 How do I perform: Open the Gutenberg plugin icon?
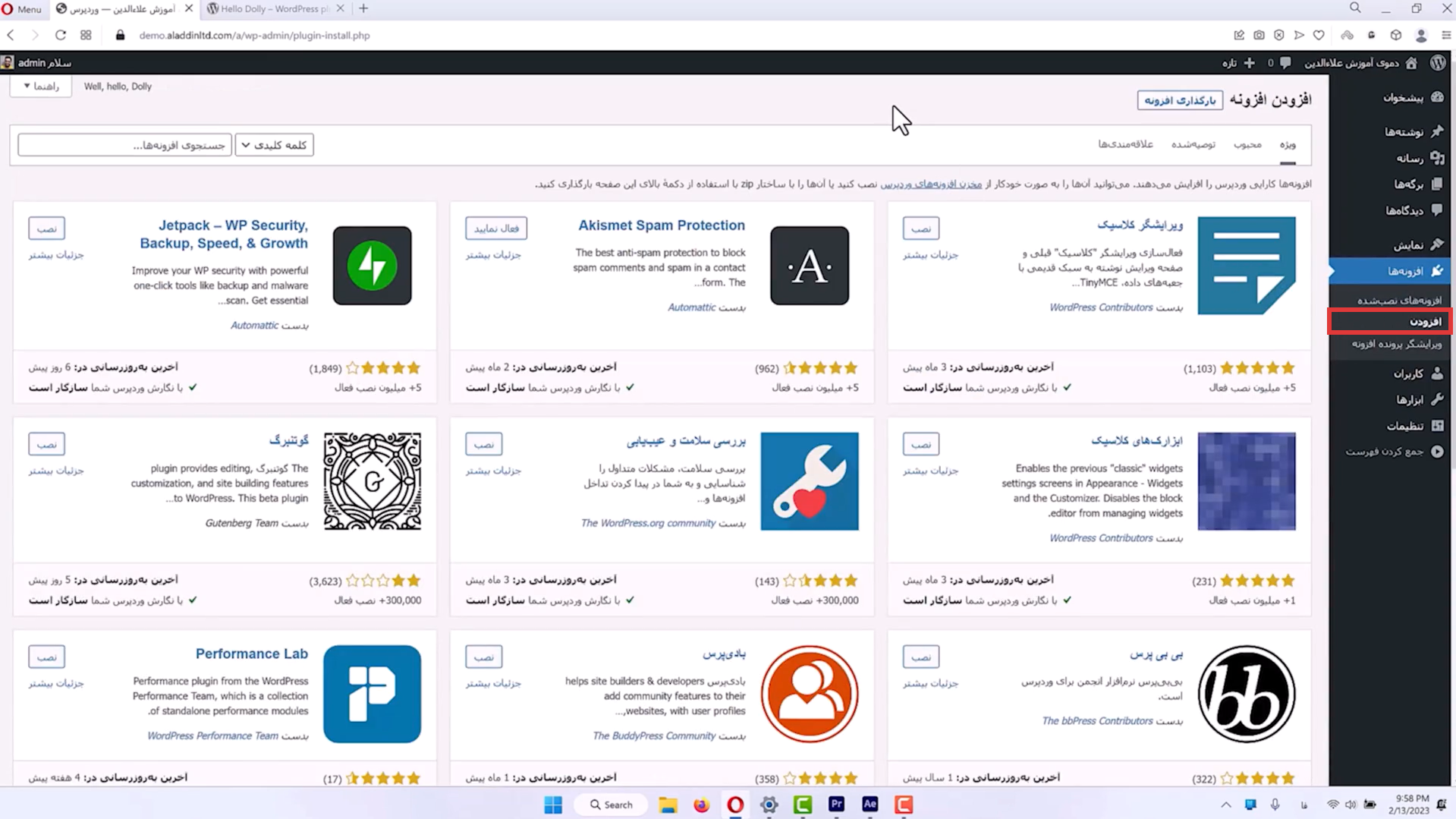(372, 481)
